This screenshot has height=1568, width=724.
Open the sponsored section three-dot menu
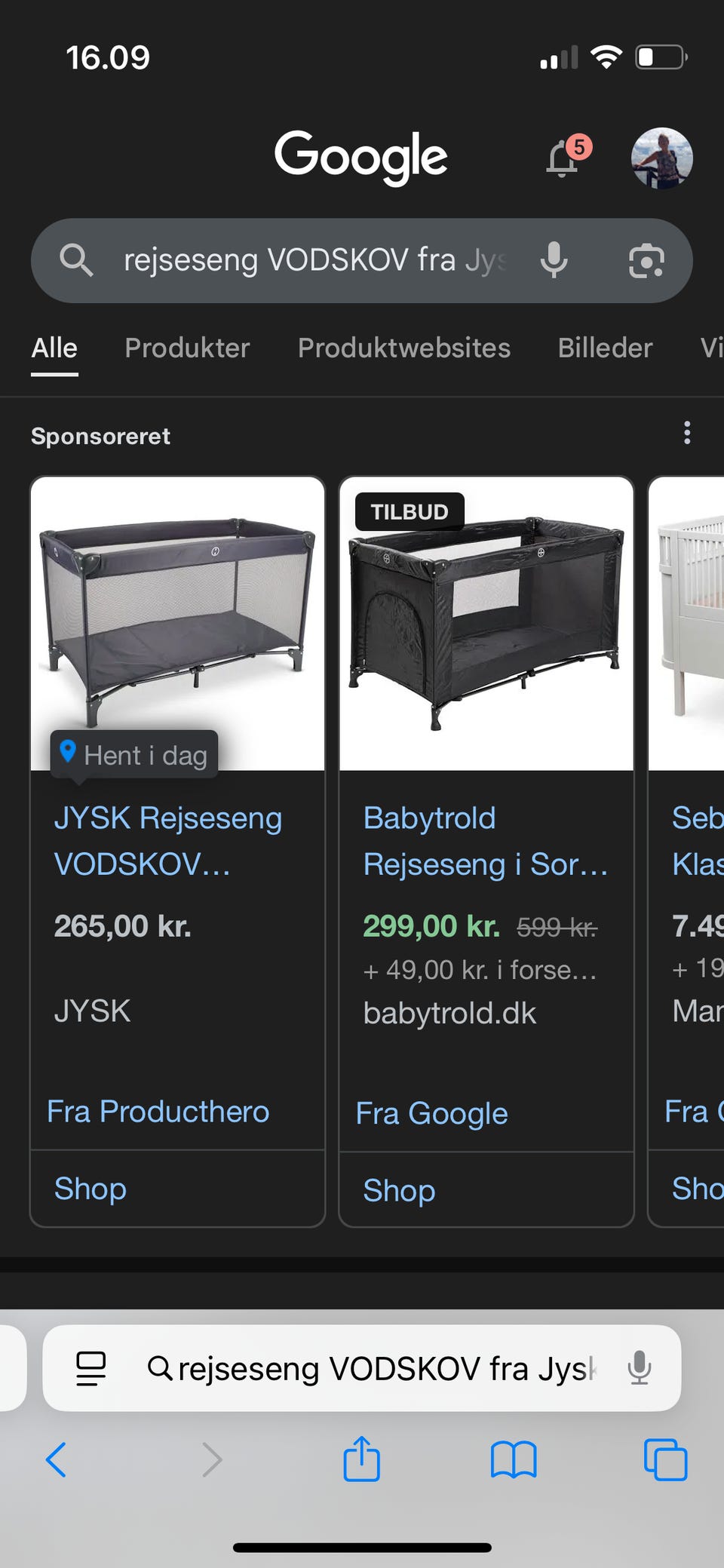[x=686, y=433]
